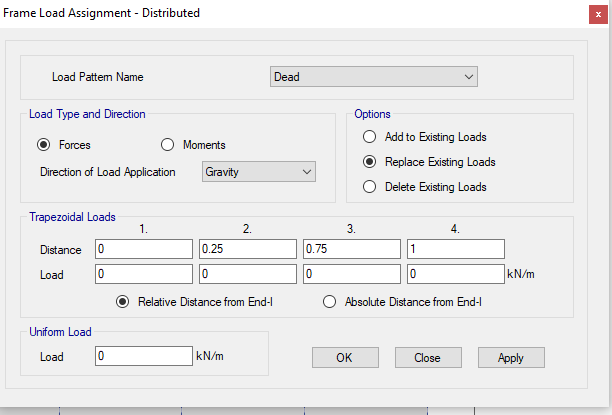612x415 pixels.
Task: Expand the Direction of Load Application dropdown
Action: [x=259, y=172]
